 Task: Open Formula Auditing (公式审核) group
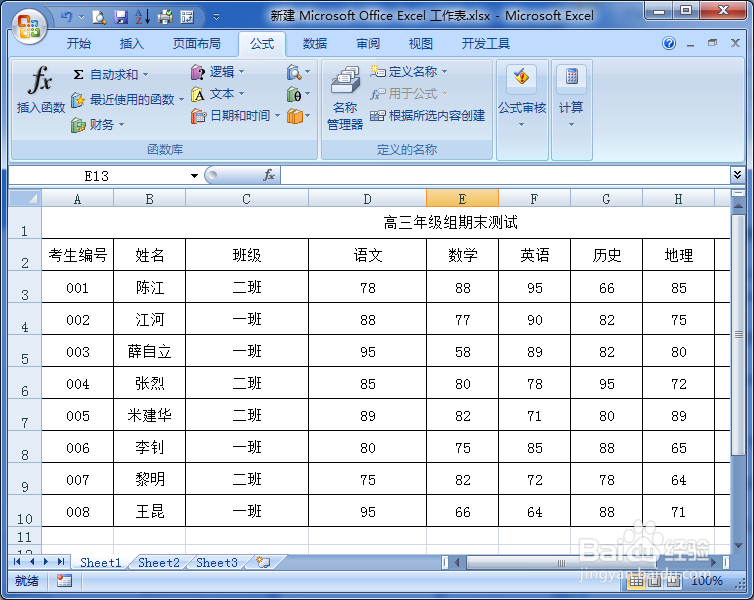(x=522, y=96)
